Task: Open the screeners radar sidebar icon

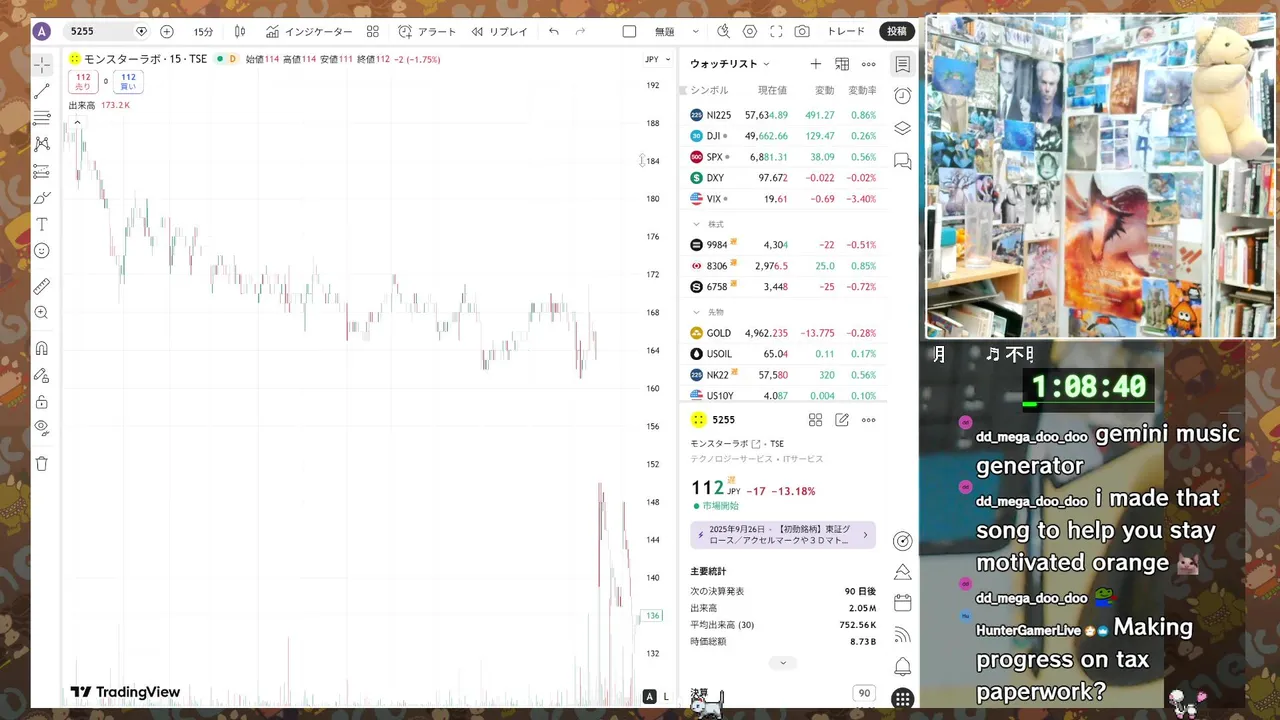Action: (x=903, y=541)
